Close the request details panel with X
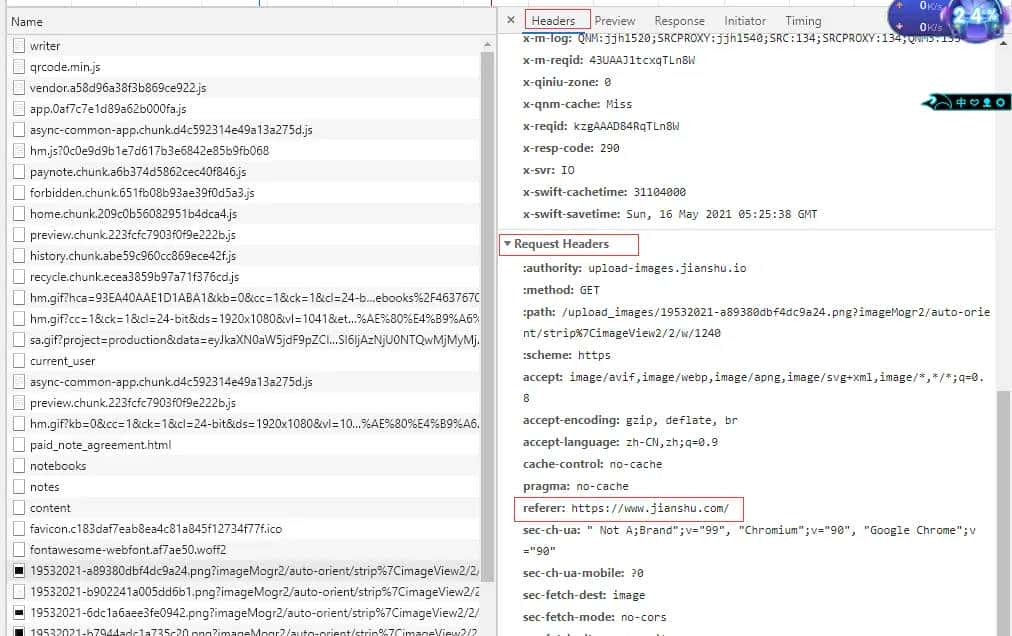Viewport: 1012px width, 636px height. 511,20
